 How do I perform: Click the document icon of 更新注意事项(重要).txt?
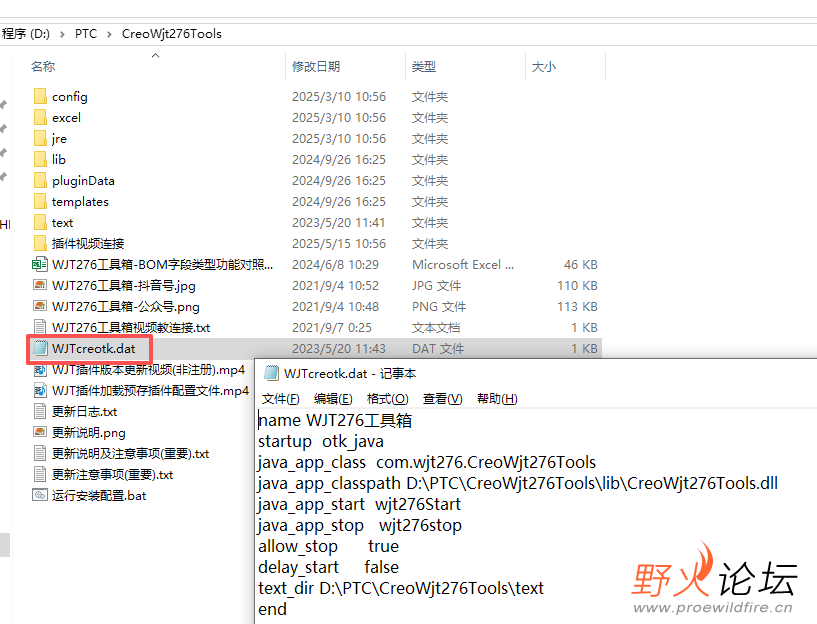pyautogui.click(x=40, y=474)
